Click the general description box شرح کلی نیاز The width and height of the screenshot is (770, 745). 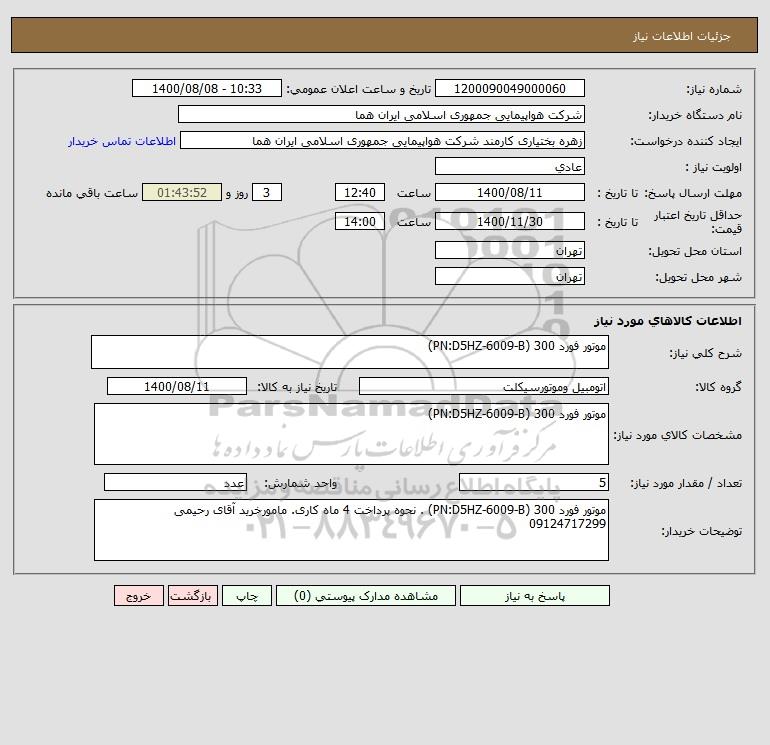(350, 352)
